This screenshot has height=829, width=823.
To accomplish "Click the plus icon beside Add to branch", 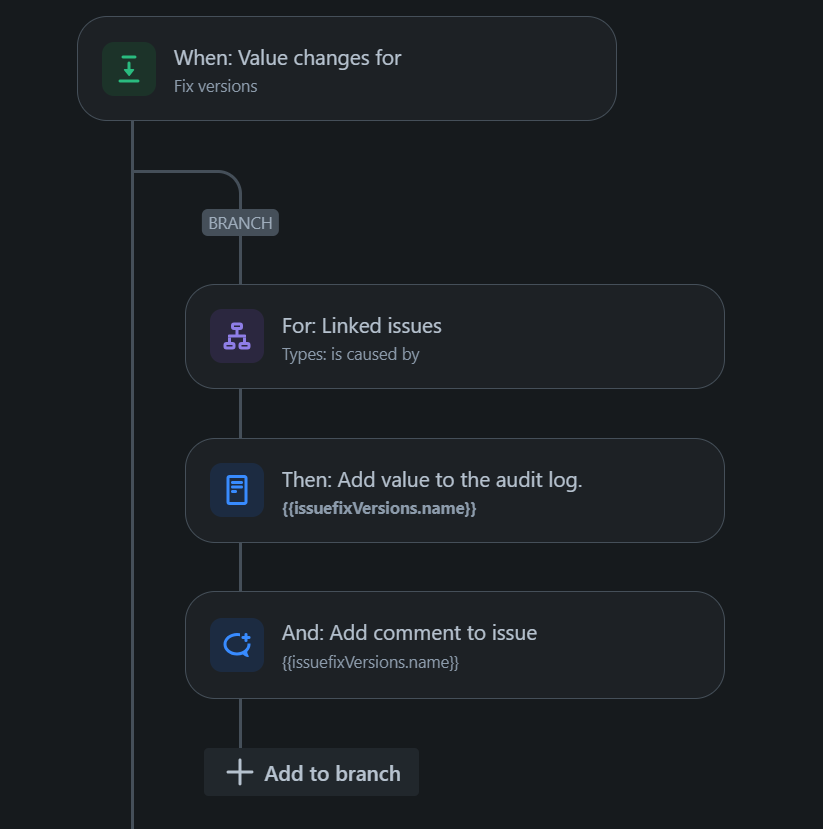I will pyautogui.click(x=240, y=772).
